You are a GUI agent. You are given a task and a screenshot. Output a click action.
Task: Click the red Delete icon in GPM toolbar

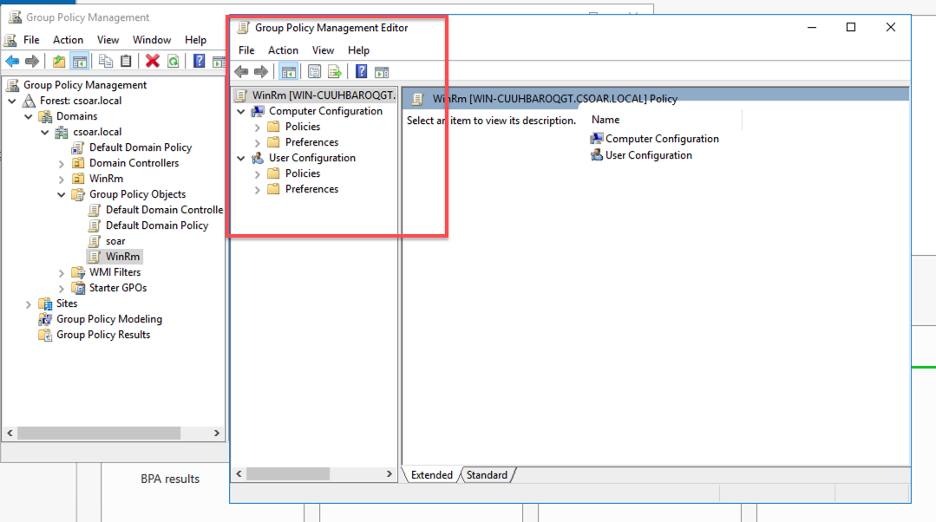pyautogui.click(x=152, y=62)
